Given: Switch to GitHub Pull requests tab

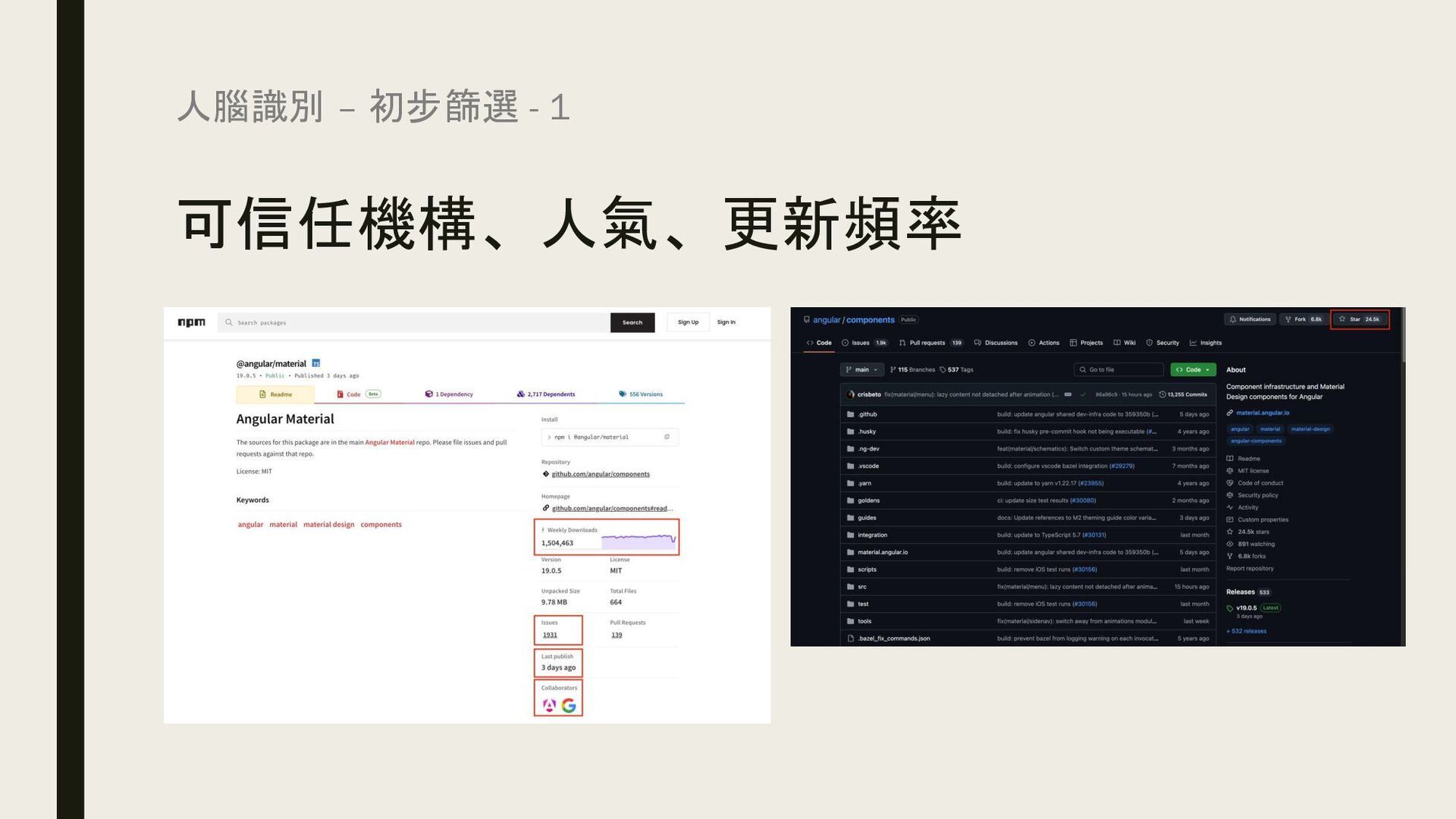Looking at the screenshot, I should point(930,343).
